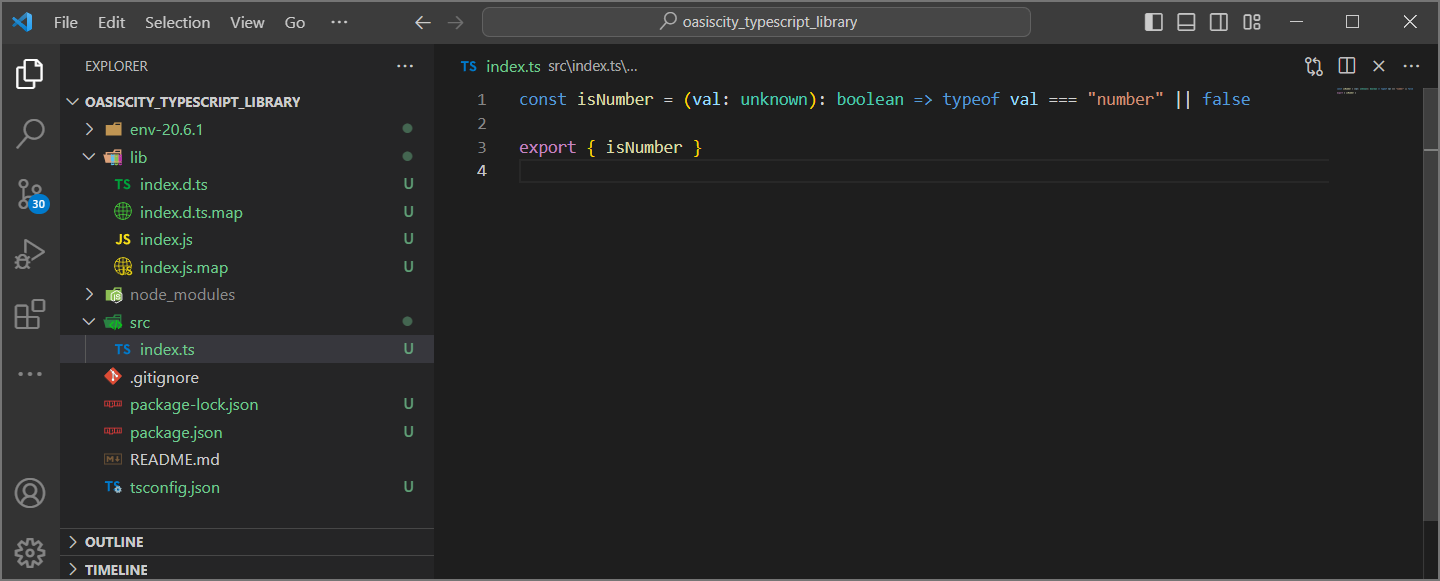Show hidden menus via title bar ellipsis

(x=340, y=22)
